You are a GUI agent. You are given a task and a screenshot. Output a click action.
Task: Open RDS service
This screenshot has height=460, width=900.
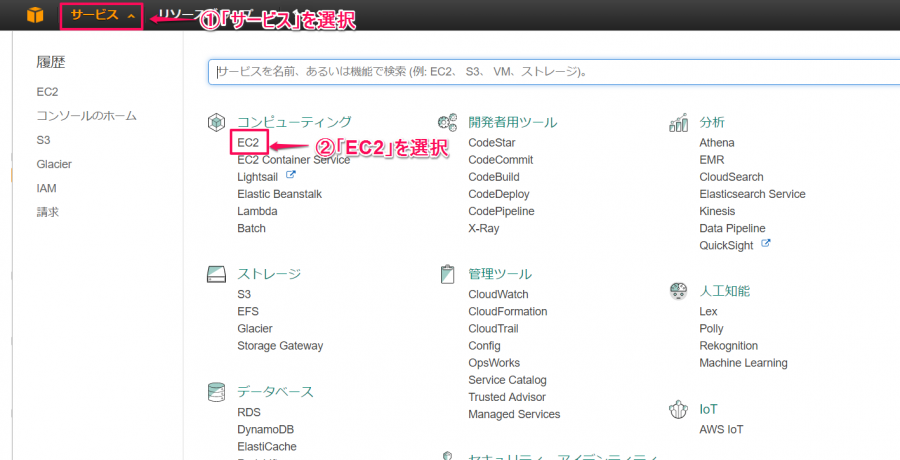[249, 412]
